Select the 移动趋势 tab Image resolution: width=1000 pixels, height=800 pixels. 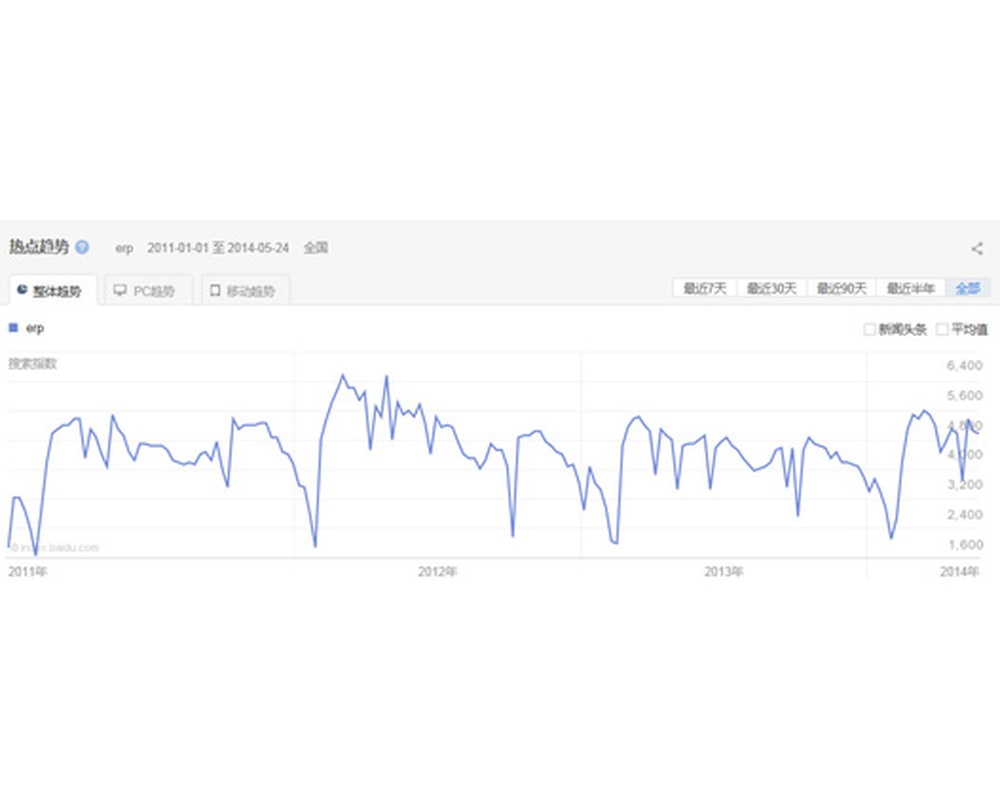pos(246,291)
